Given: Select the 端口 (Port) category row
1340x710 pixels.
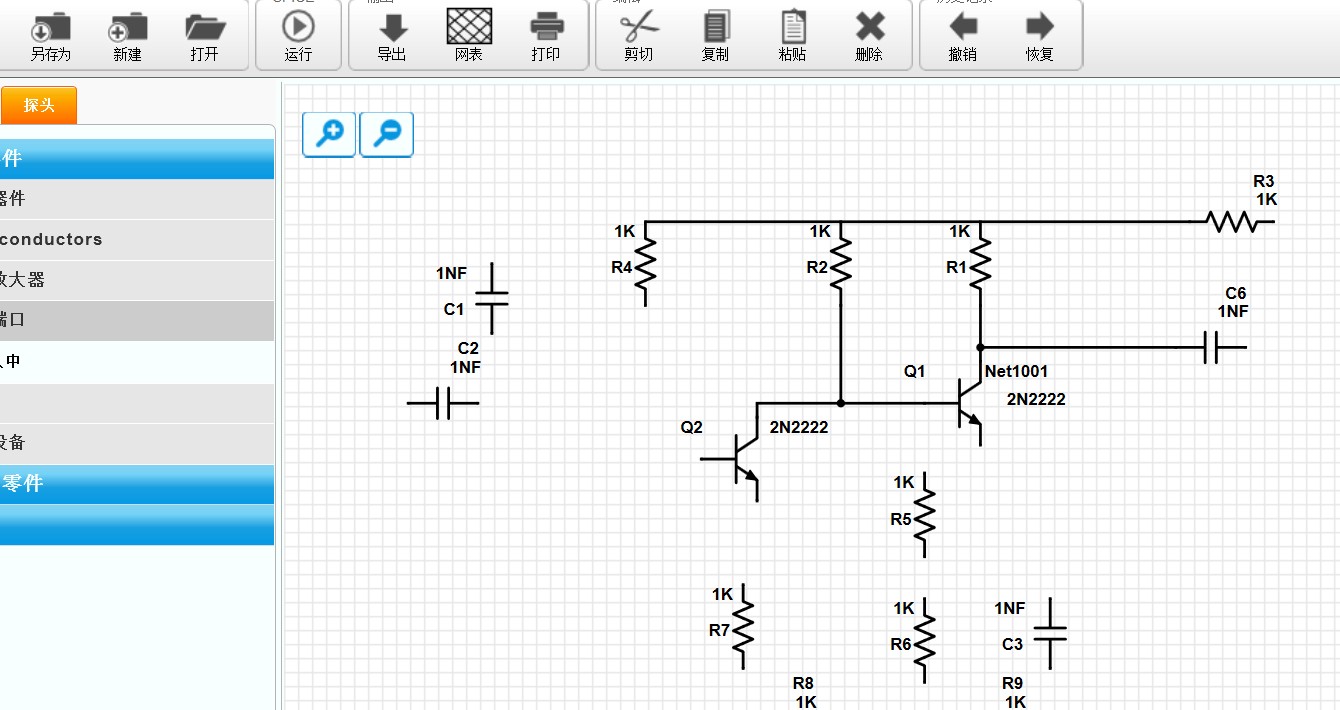Looking at the screenshot, I should 137,320.
